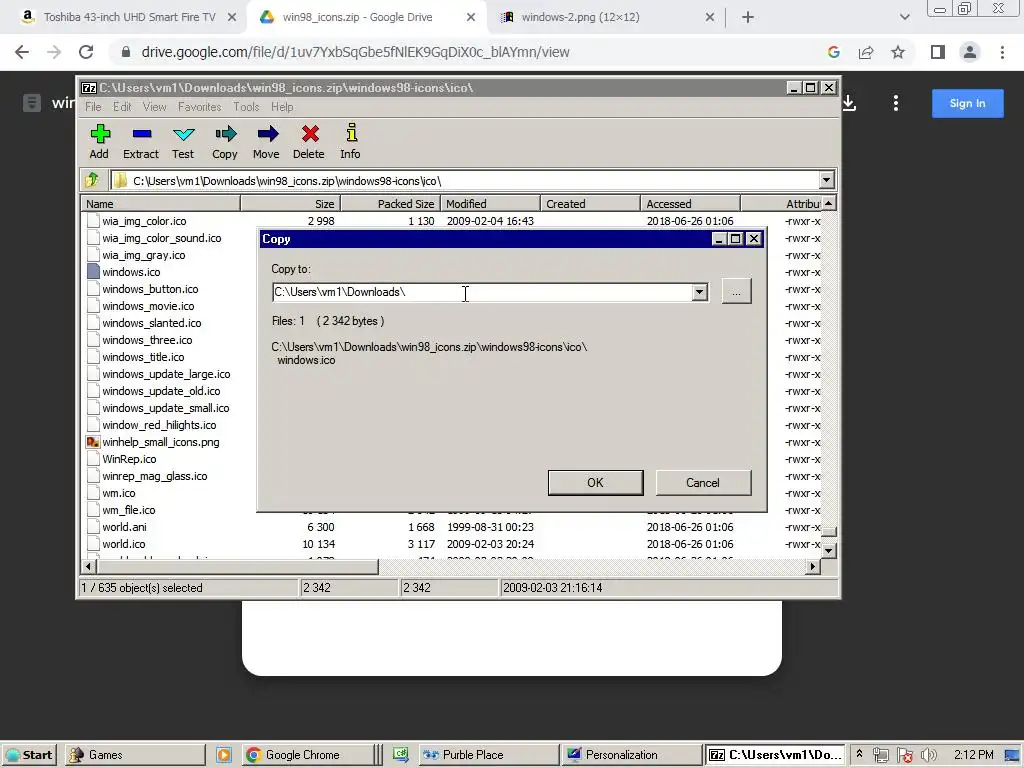Click the red Delete toolbar icon

coord(309,141)
